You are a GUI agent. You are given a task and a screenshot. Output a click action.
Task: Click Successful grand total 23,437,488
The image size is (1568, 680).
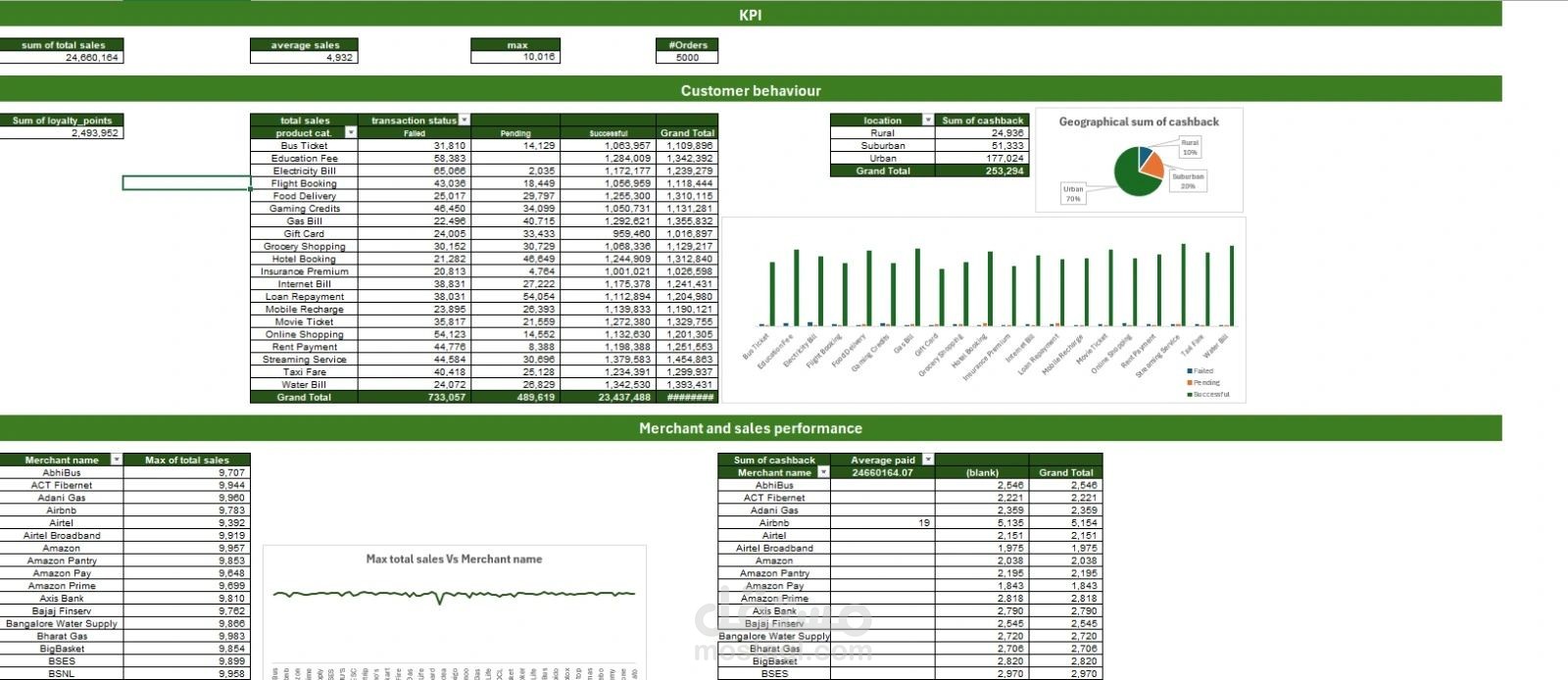pyautogui.click(x=608, y=398)
